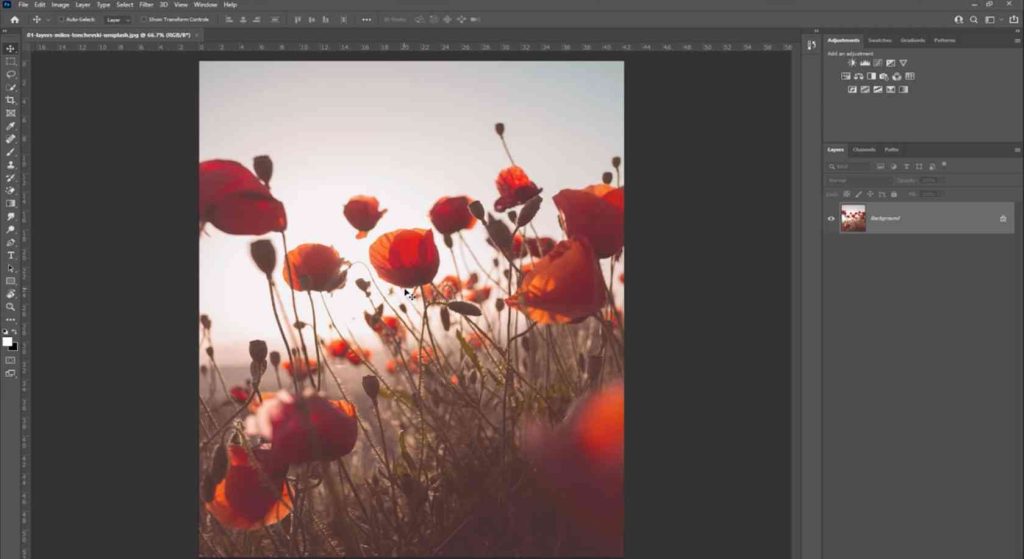1024x559 pixels.
Task: Select the Zoom tool
Action: 10,307
